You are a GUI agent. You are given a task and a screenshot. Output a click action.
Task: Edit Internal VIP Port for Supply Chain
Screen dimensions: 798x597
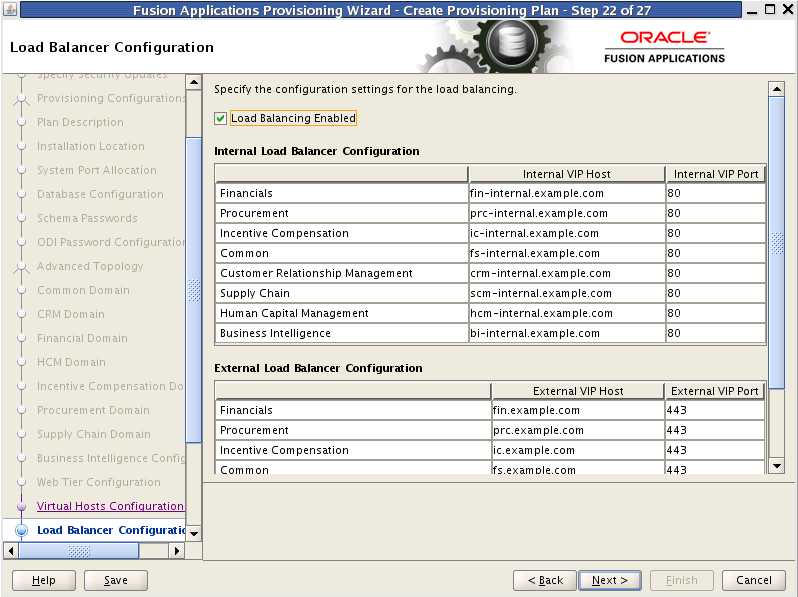pos(716,293)
